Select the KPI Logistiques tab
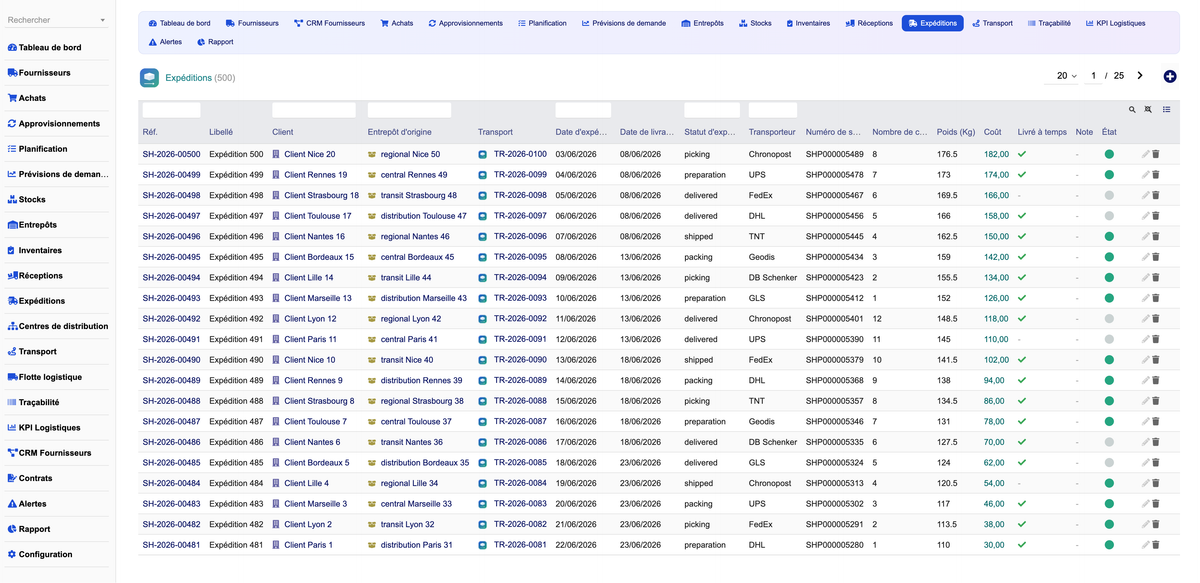Image resolution: width=1200 pixels, height=583 pixels. [1115, 23]
